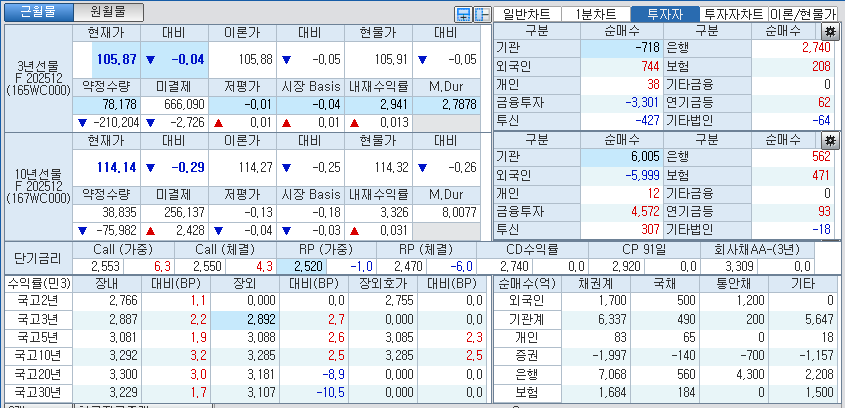Click the stacked panel layout icon
The image size is (845, 408).
click(x=463, y=15)
